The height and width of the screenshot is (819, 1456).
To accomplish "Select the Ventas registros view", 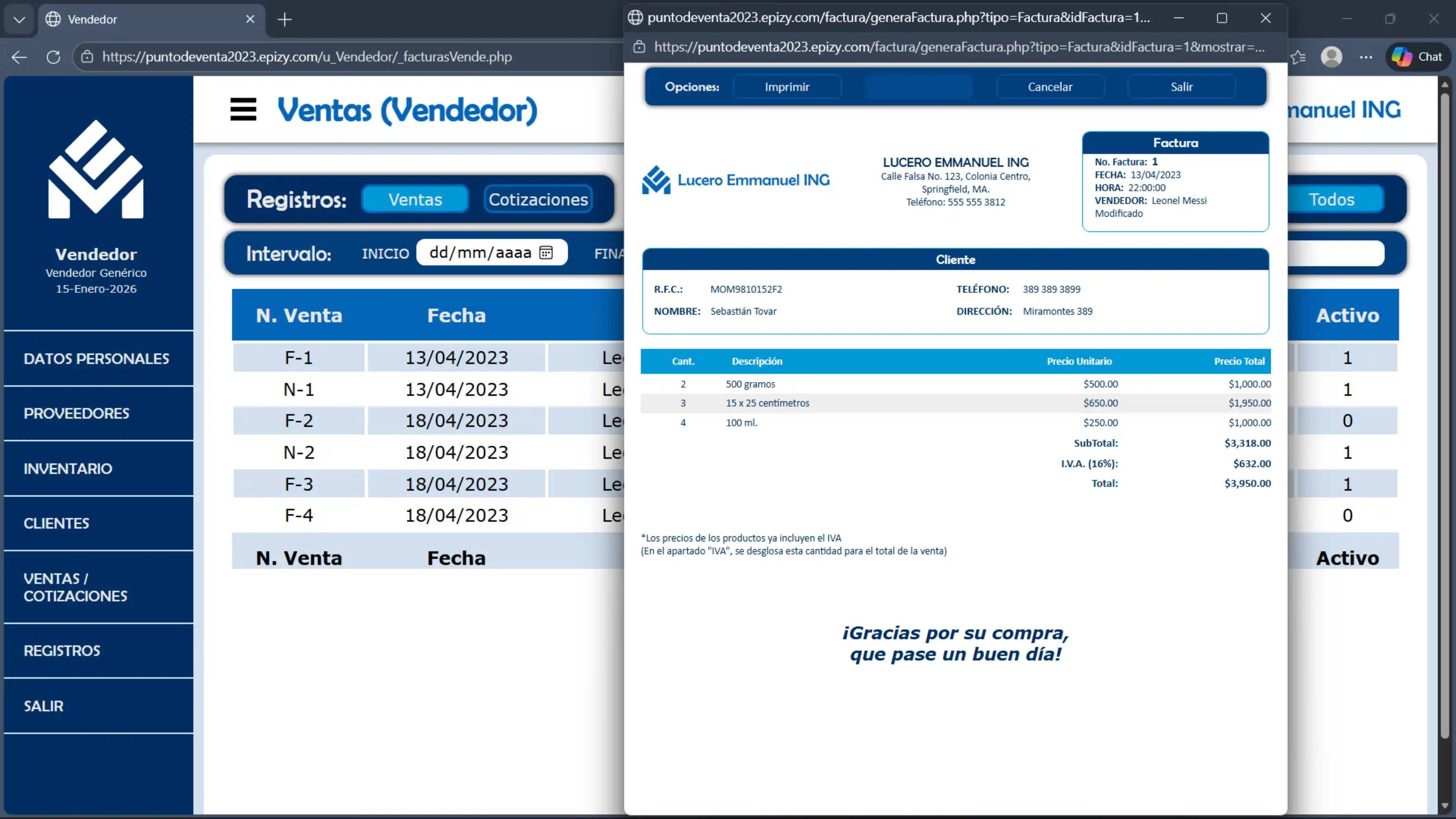I will (x=415, y=199).
